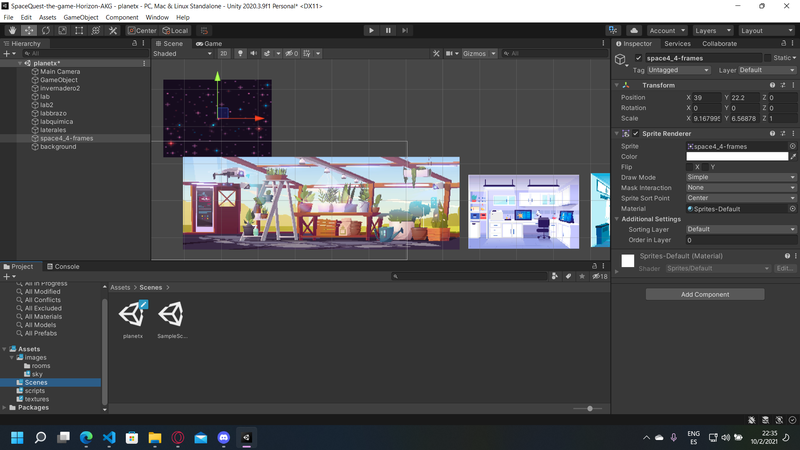Toggle 2D view mode in Scene
Viewport: 800px width, 450px height.
(x=224, y=53)
